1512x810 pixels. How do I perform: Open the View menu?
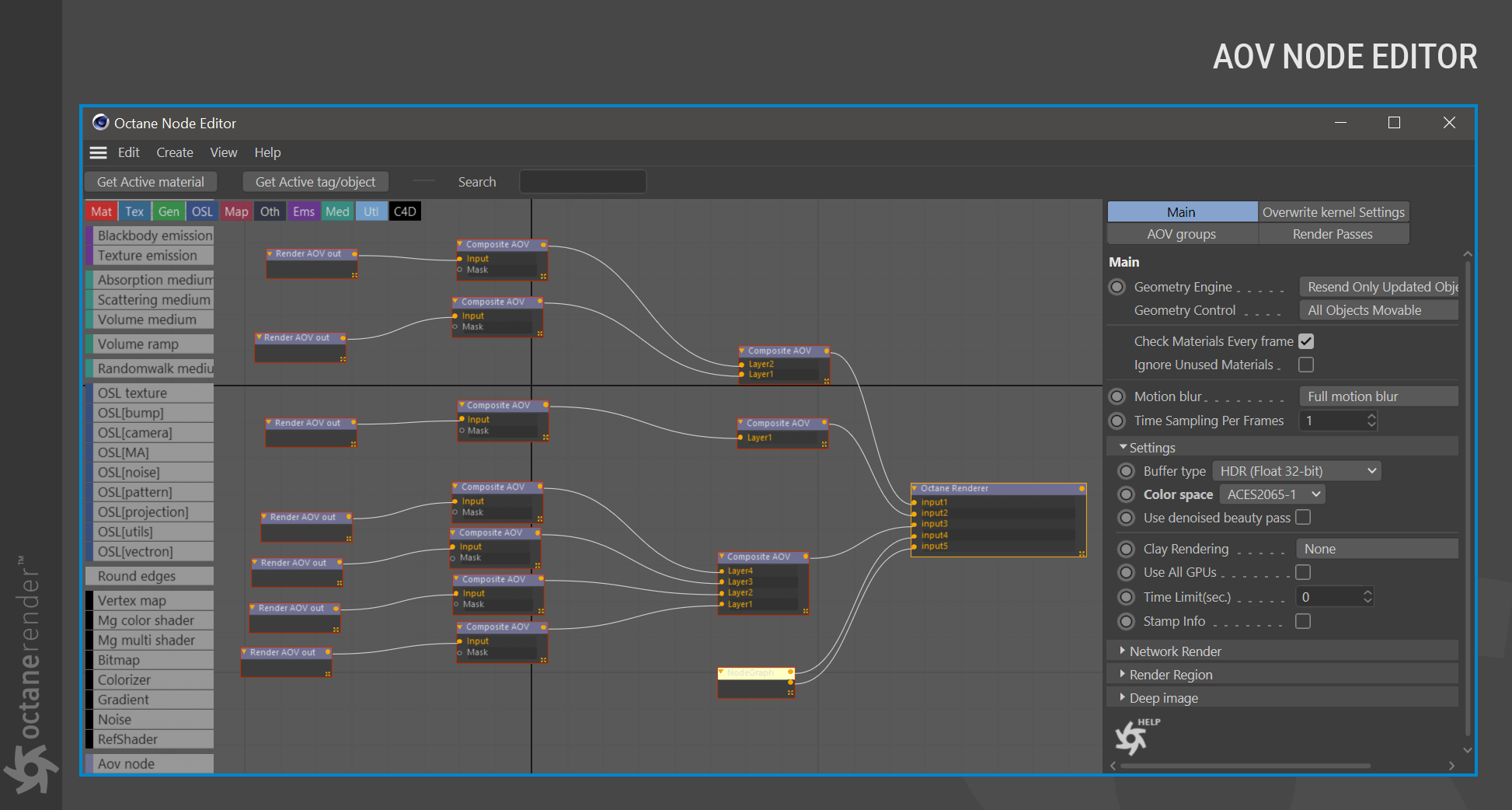pos(224,152)
